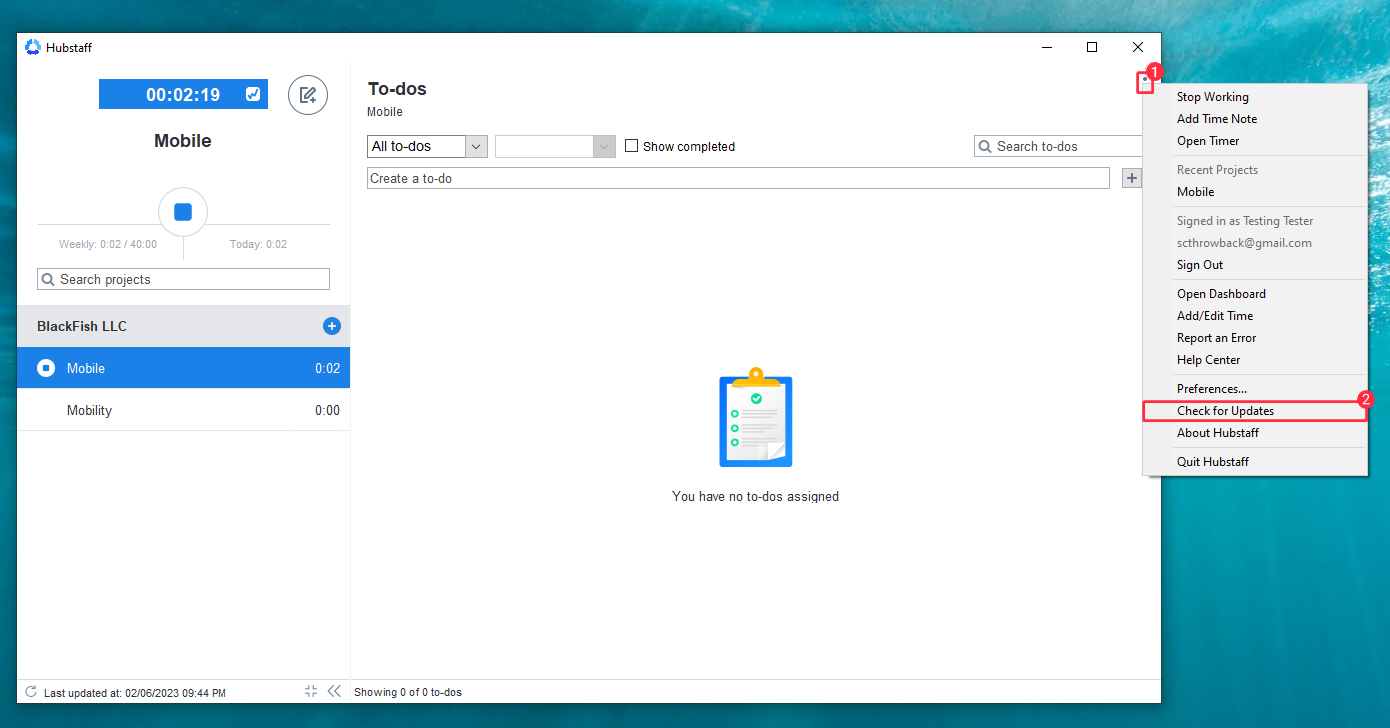
Task: Select Open Timer menu entry
Action: 1255,141
